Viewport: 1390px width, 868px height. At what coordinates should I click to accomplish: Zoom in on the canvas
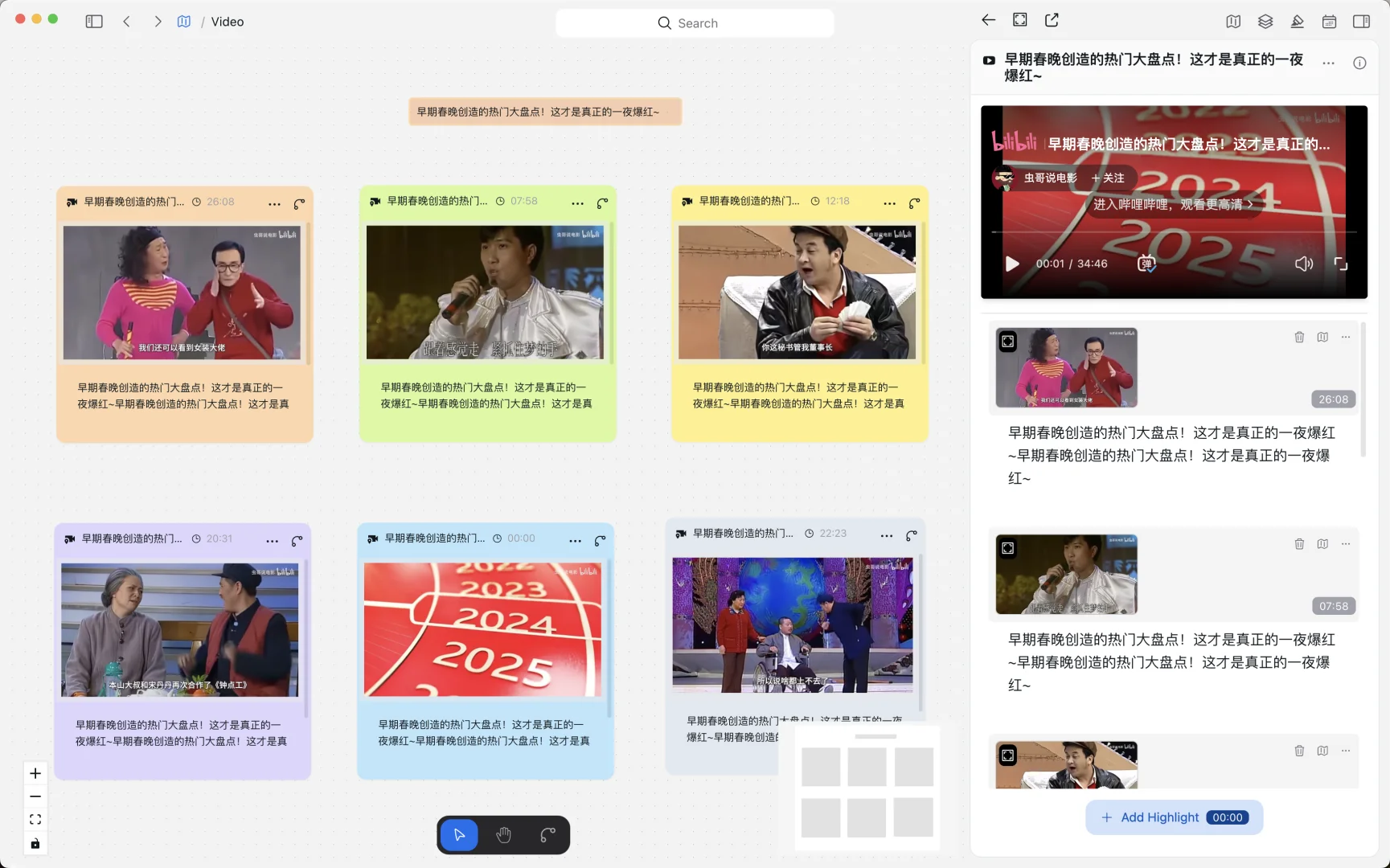click(x=35, y=773)
